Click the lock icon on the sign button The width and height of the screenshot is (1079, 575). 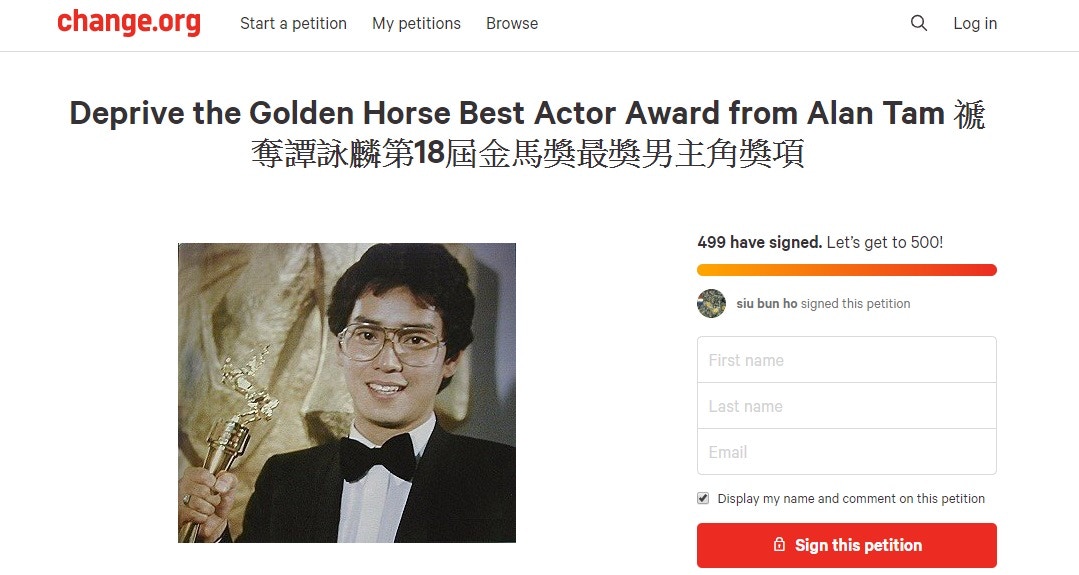tap(779, 545)
